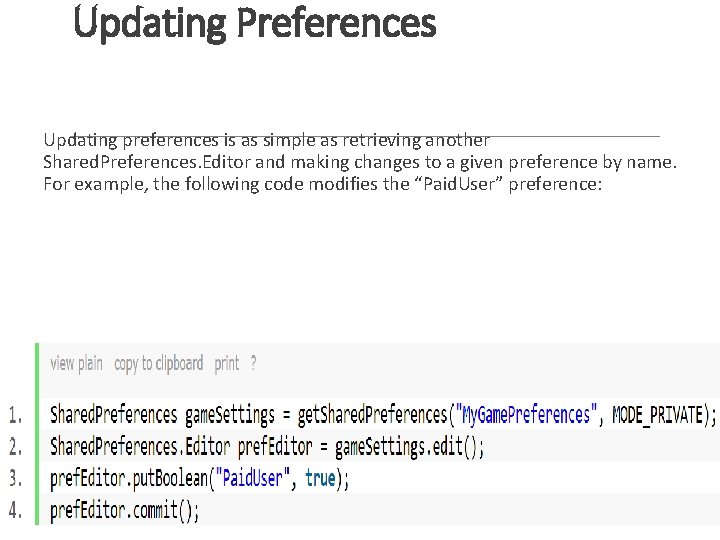Click line number 3 in the code gutter
720x540 pixels.
(x=17, y=478)
